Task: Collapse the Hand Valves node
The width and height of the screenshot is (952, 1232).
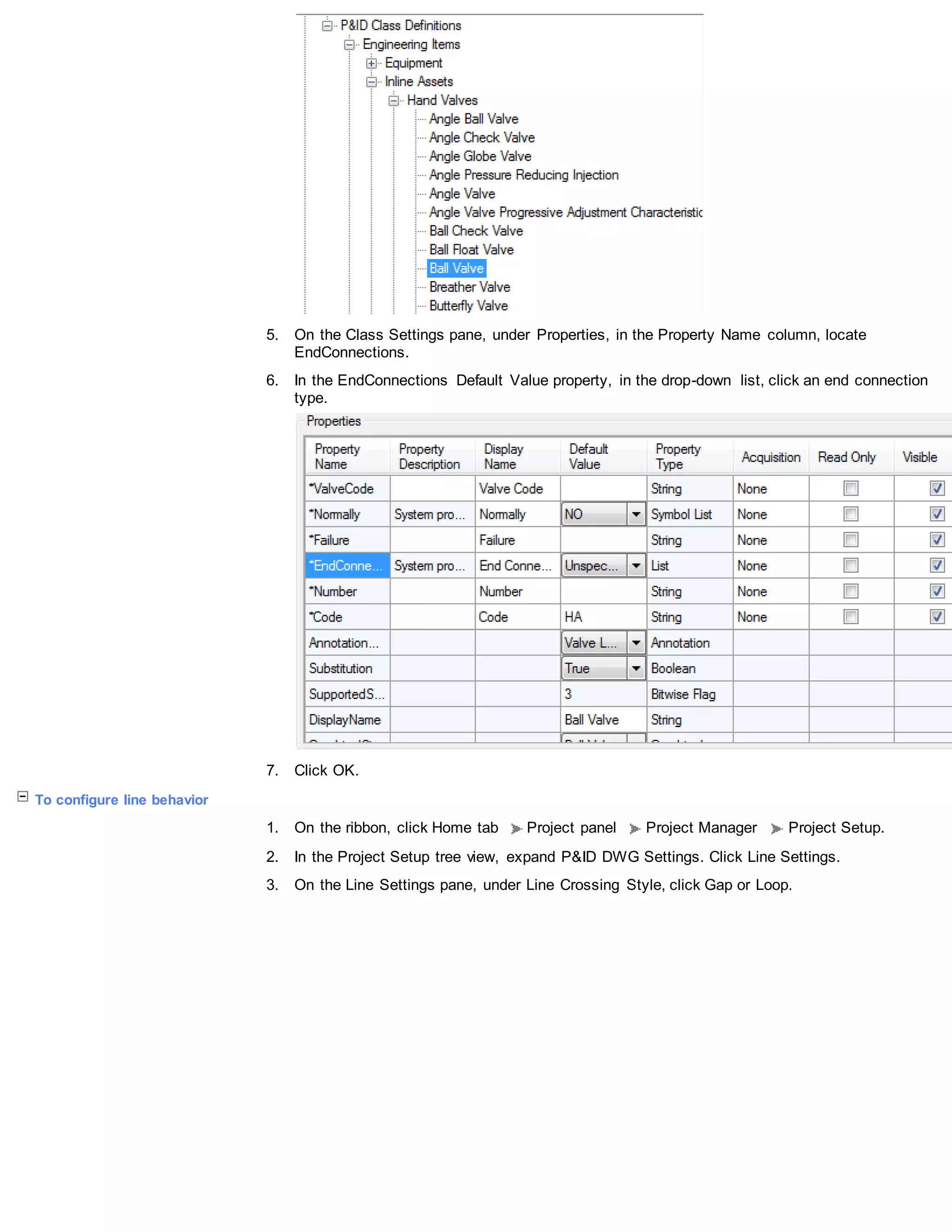Action: coord(394,101)
